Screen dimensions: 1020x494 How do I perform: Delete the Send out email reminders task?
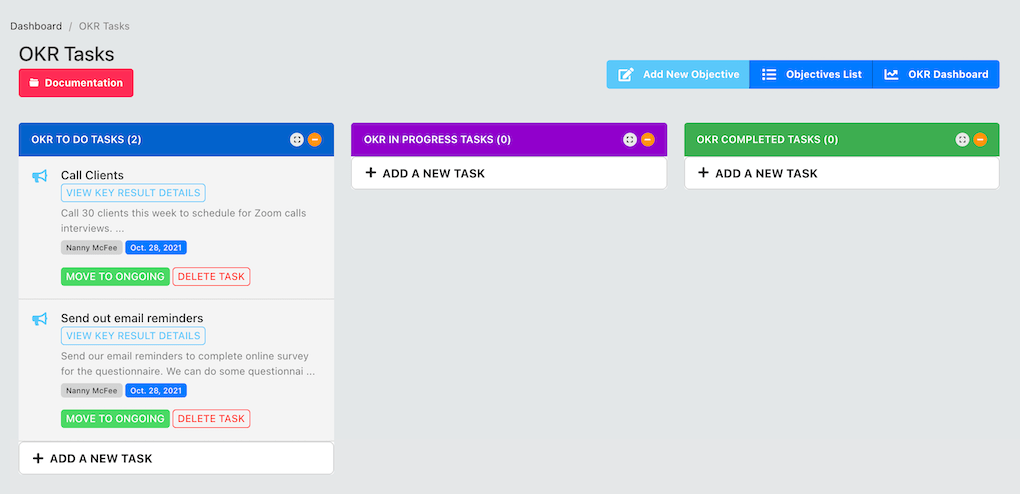[x=211, y=419]
